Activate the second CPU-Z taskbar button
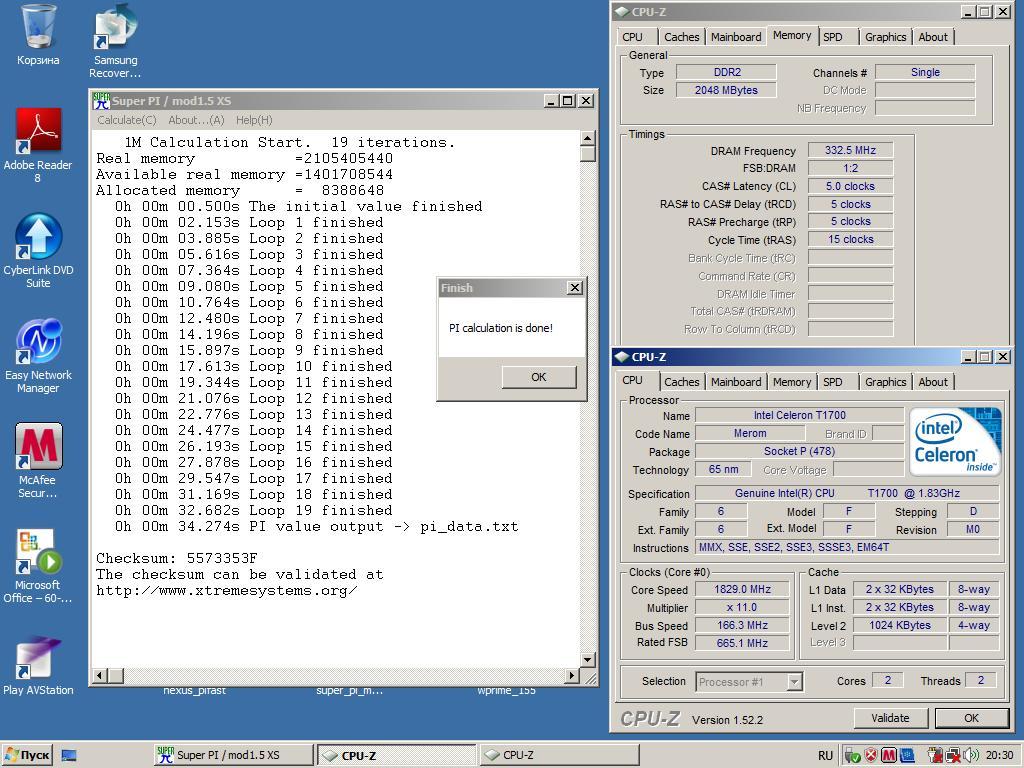1024x768 pixels. point(559,756)
